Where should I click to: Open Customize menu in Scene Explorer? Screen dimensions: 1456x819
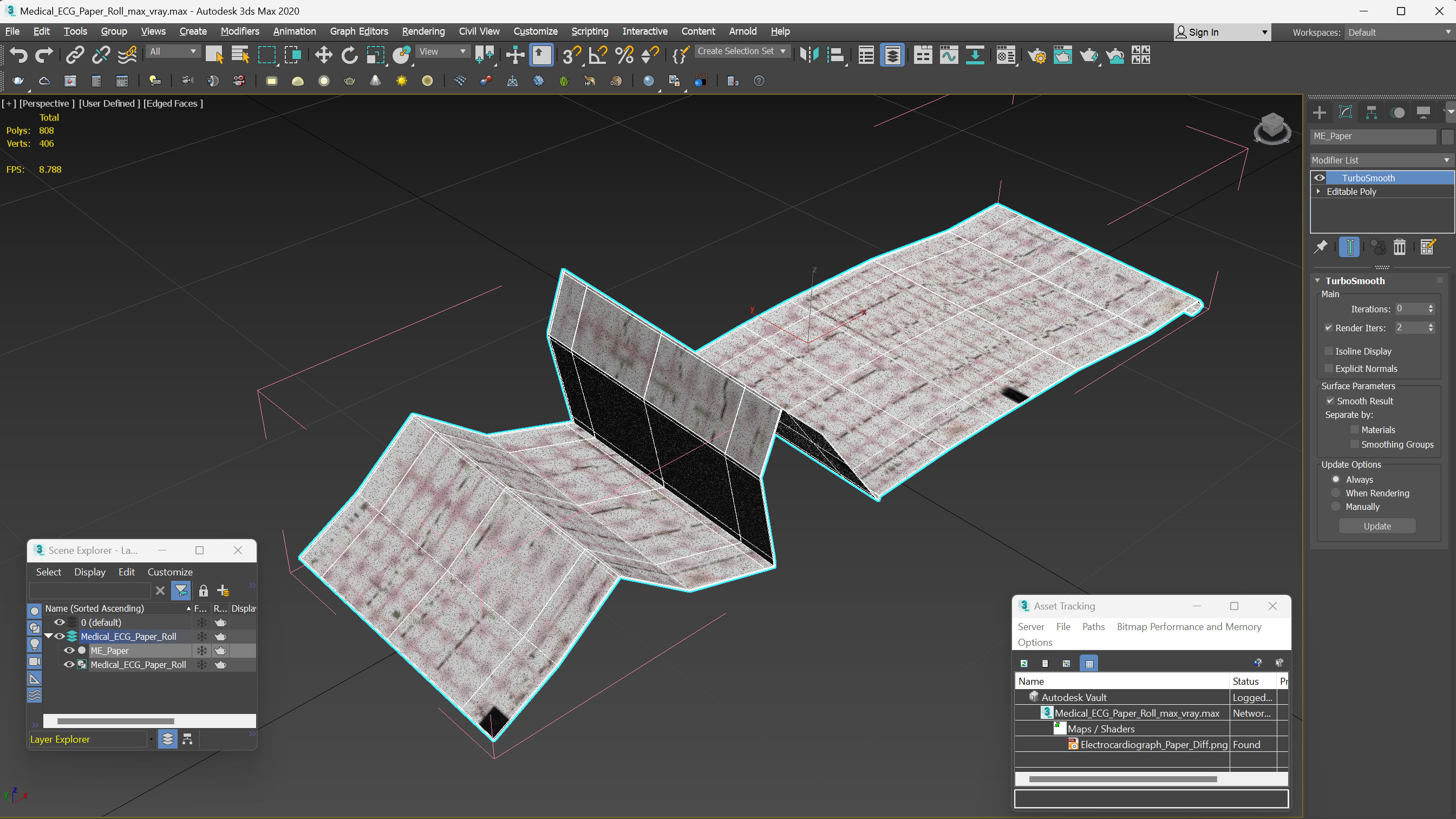(169, 572)
